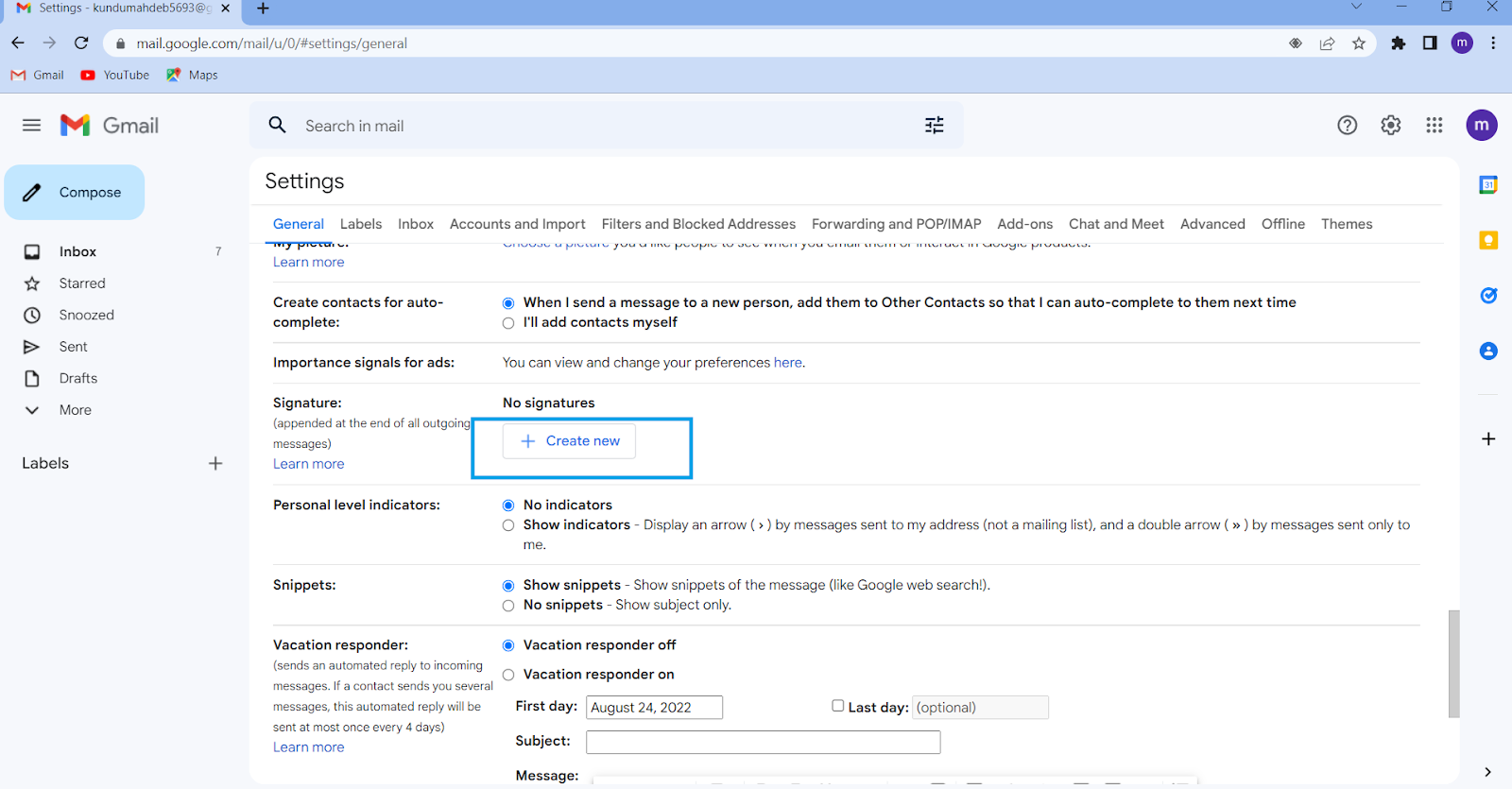The image size is (1512, 789).
Task: Switch to the Inbox settings tab
Action: (416, 224)
